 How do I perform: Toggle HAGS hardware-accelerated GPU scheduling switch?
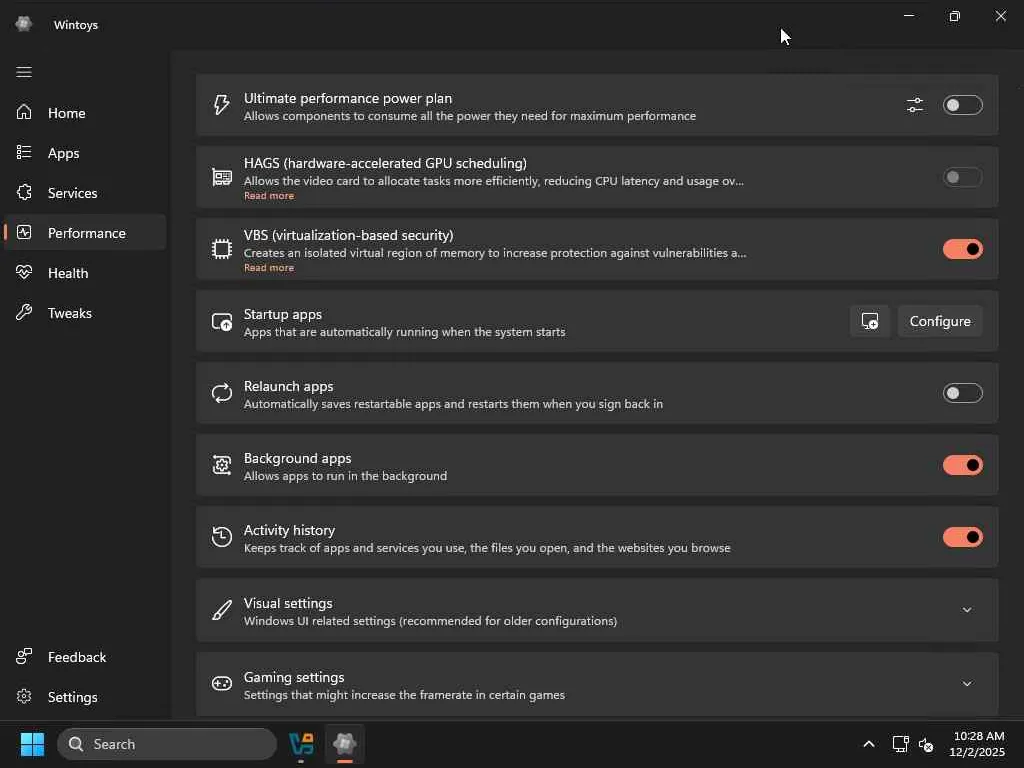tap(963, 177)
